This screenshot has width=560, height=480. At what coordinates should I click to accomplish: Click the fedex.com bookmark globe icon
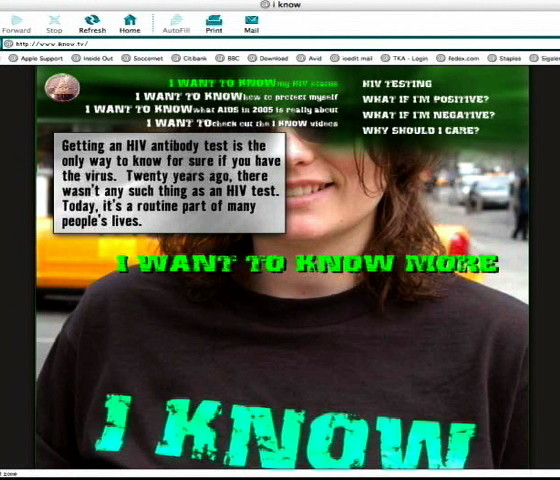point(441,58)
